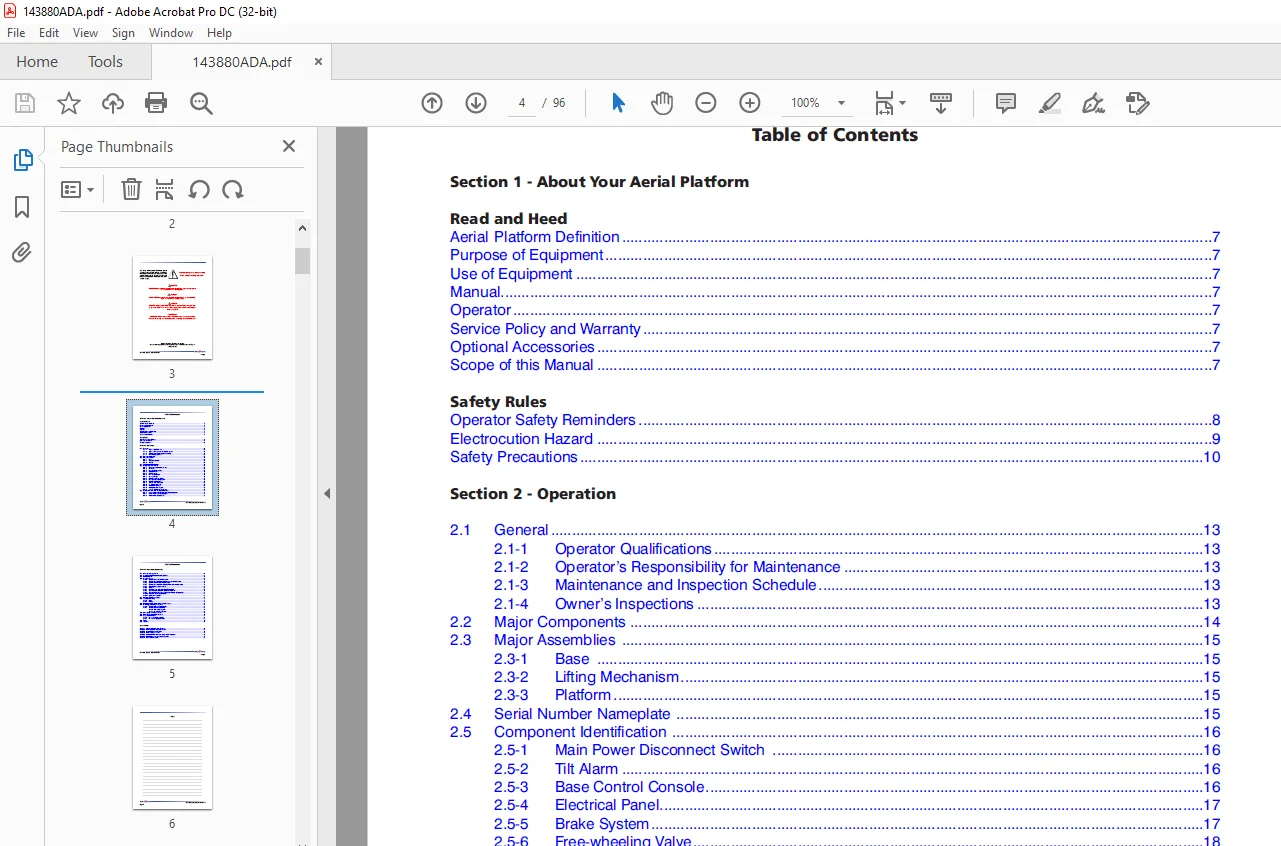This screenshot has width=1281, height=846.
Task: Select the page 4 thumbnail
Action: click(172, 457)
